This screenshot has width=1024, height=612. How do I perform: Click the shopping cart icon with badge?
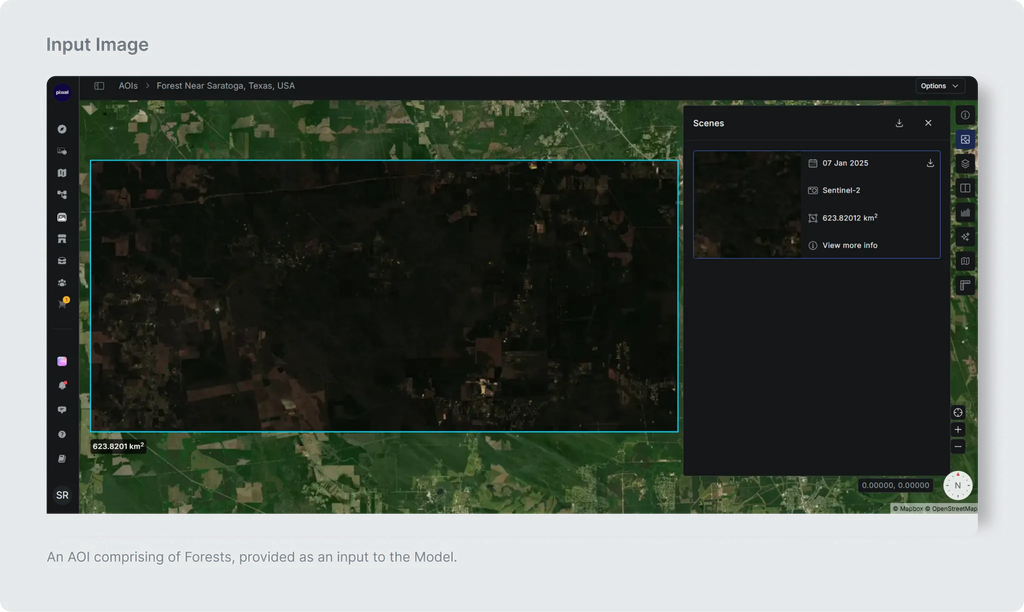pyautogui.click(x=63, y=303)
